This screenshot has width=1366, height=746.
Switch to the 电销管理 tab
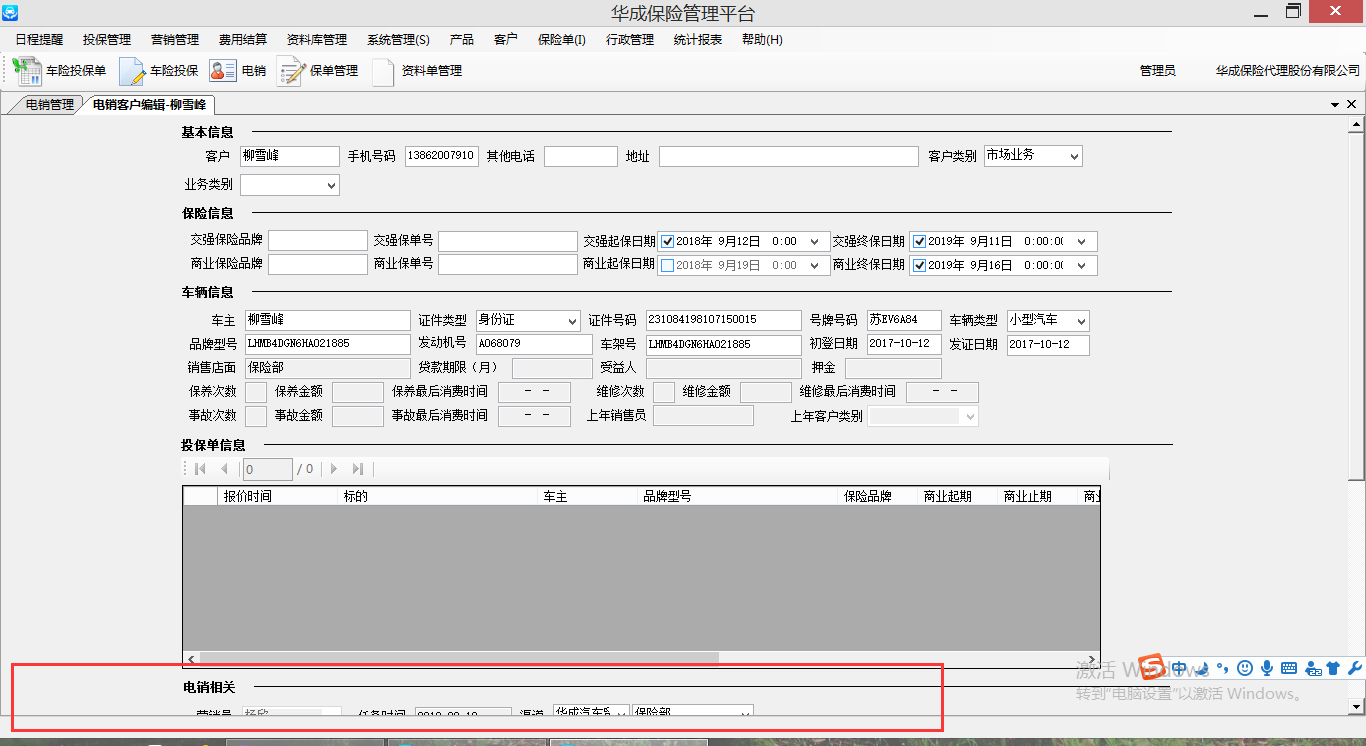coord(48,104)
